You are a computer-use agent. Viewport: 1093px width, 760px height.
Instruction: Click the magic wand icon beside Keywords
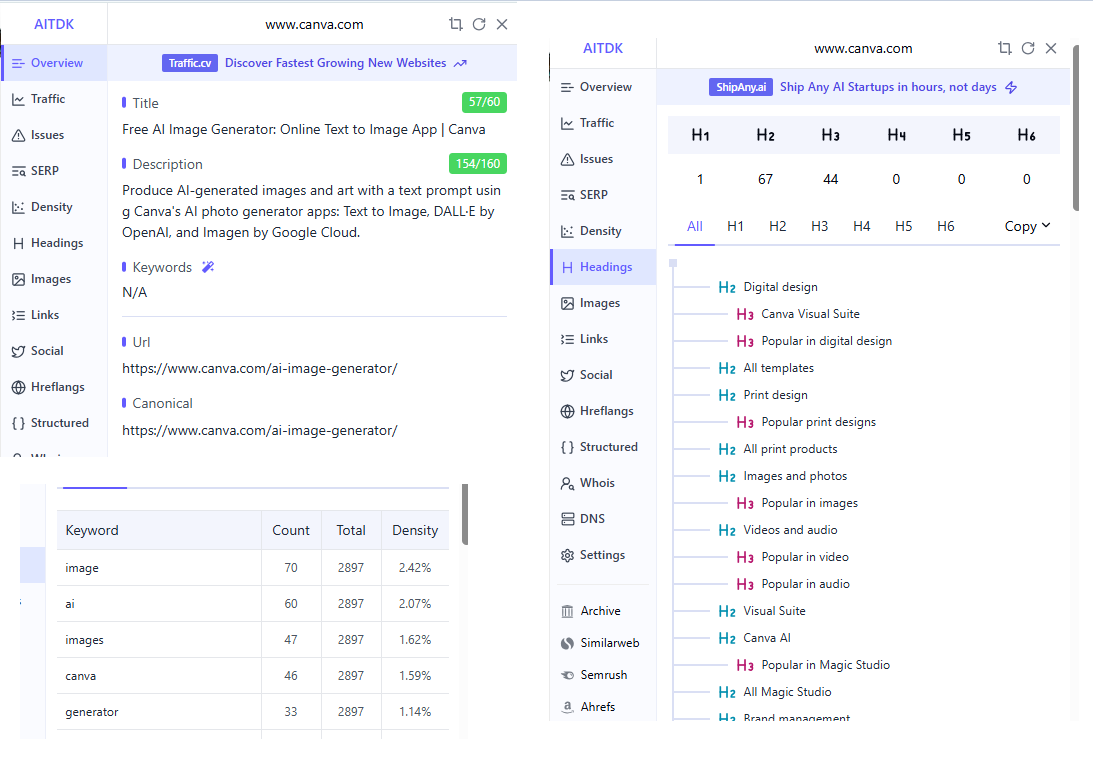pos(208,267)
